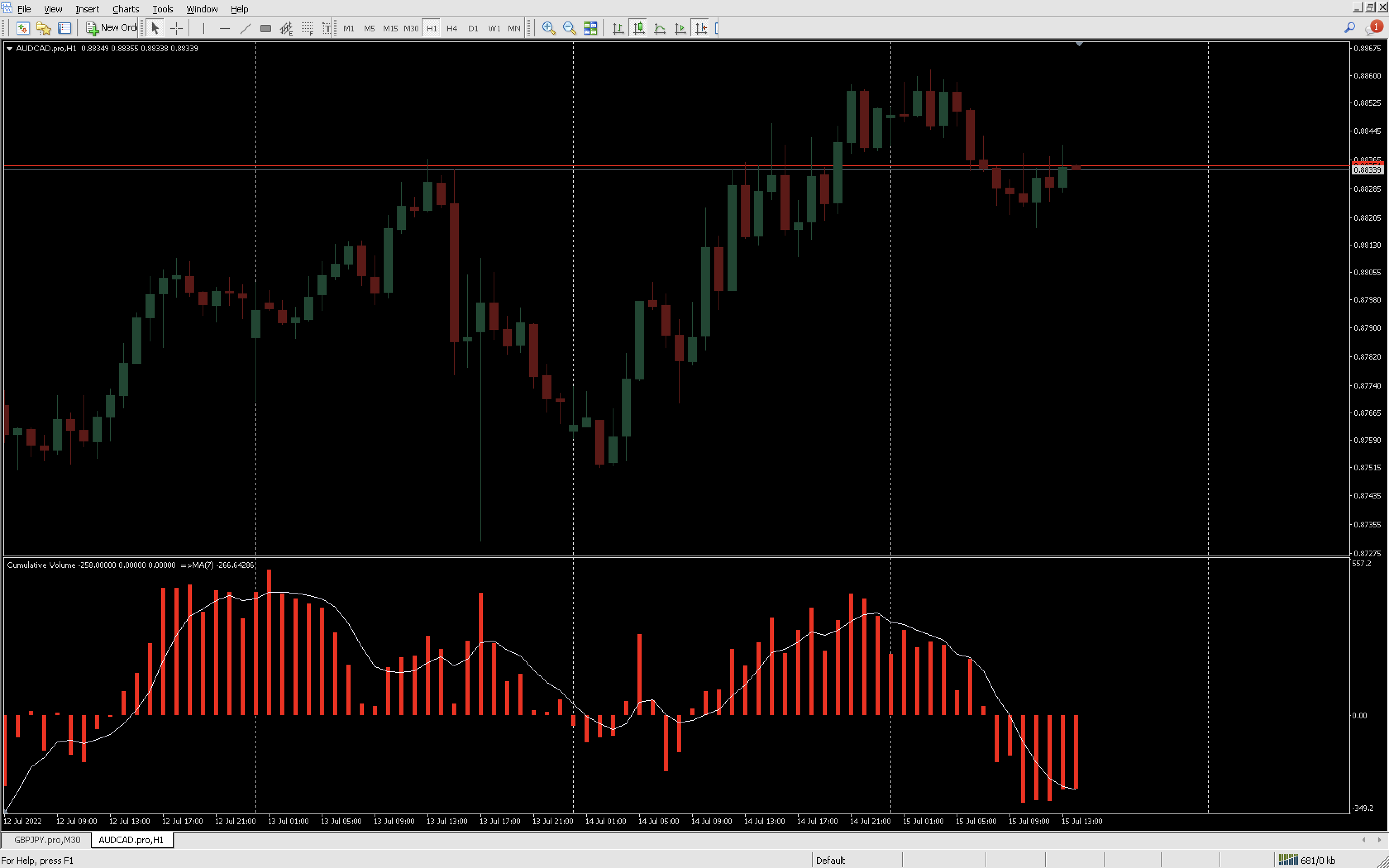Click the right tab scroll arrow
Screen dimensions: 1389x868
1379,840
